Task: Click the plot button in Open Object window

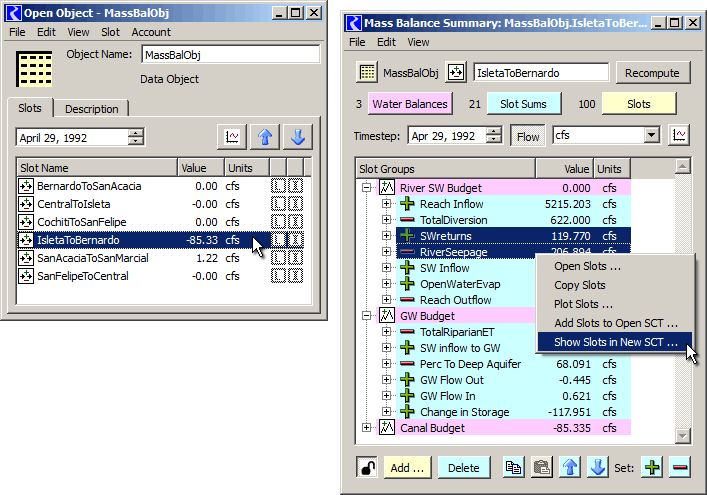Action: (232, 137)
